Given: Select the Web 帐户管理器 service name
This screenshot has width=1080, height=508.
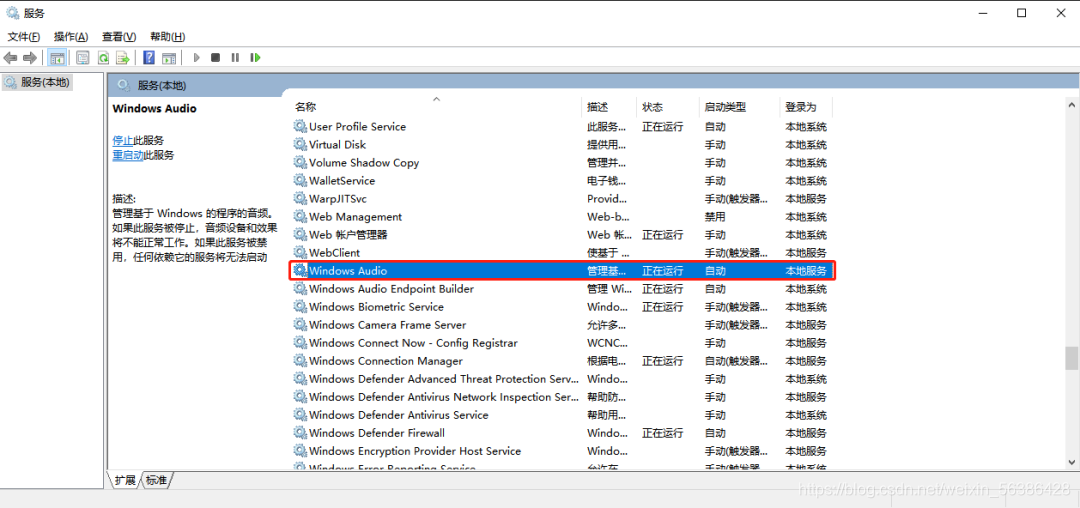Looking at the screenshot, I should 348,235.
